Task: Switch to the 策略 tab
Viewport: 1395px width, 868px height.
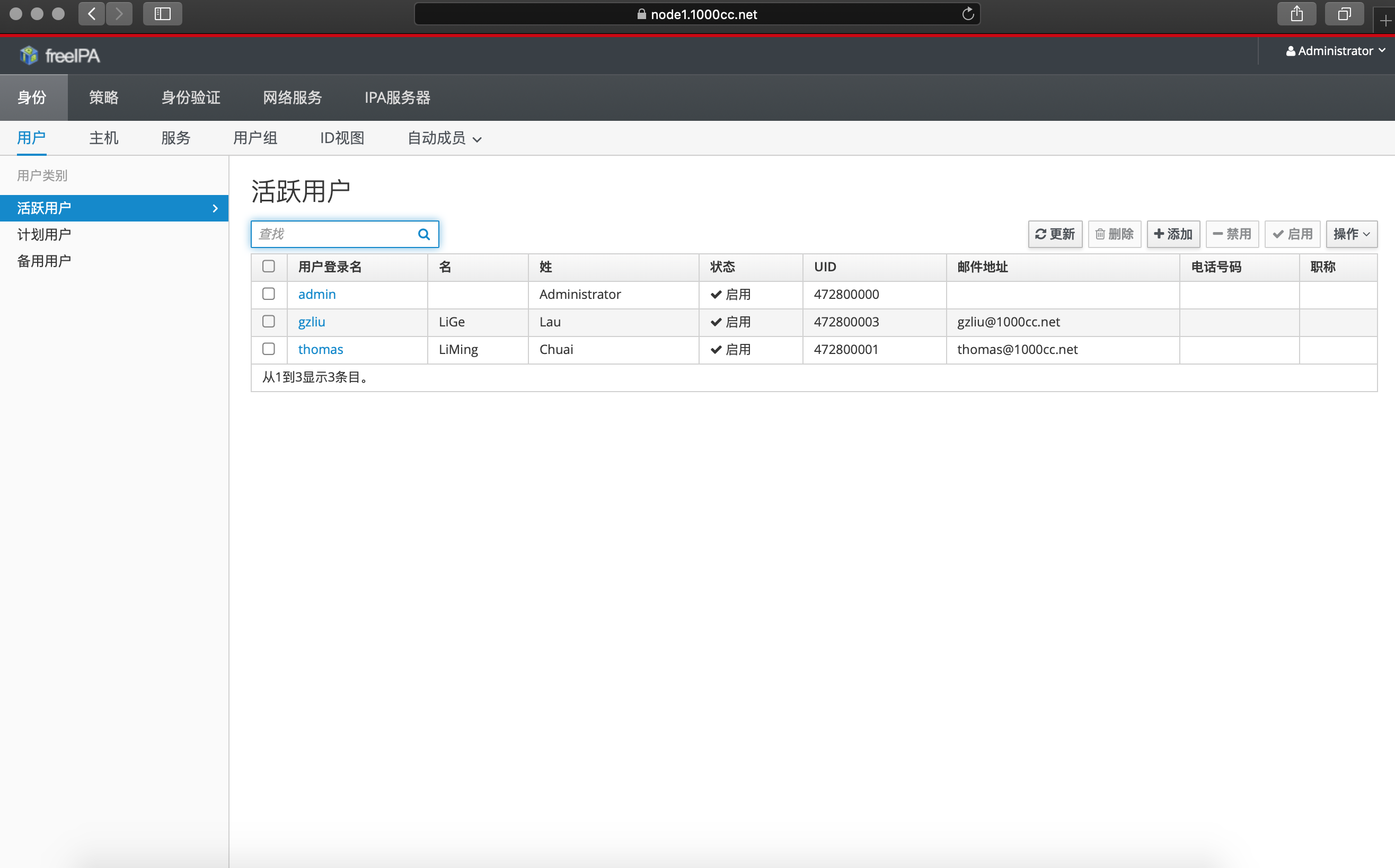Action: (x=104, y=98)
